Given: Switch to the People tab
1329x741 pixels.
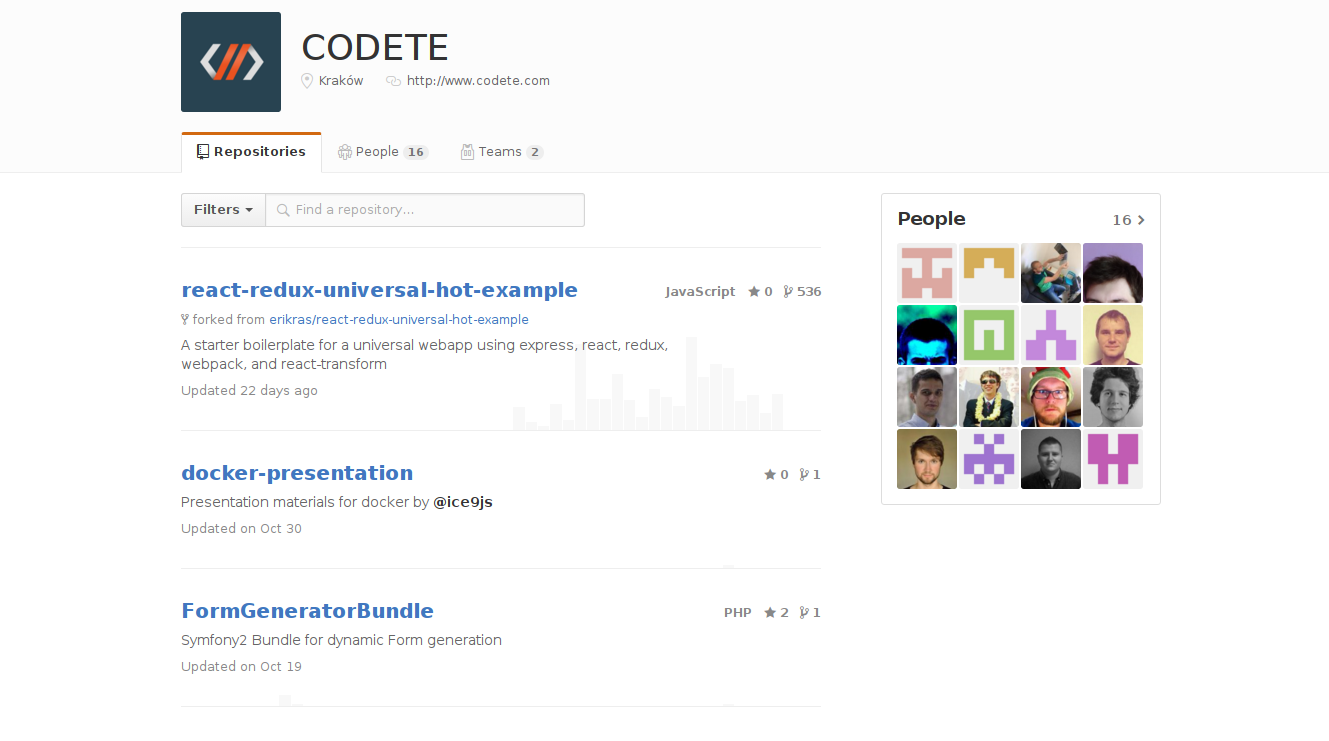Looking at the screenshot, I should coord(382,152).
